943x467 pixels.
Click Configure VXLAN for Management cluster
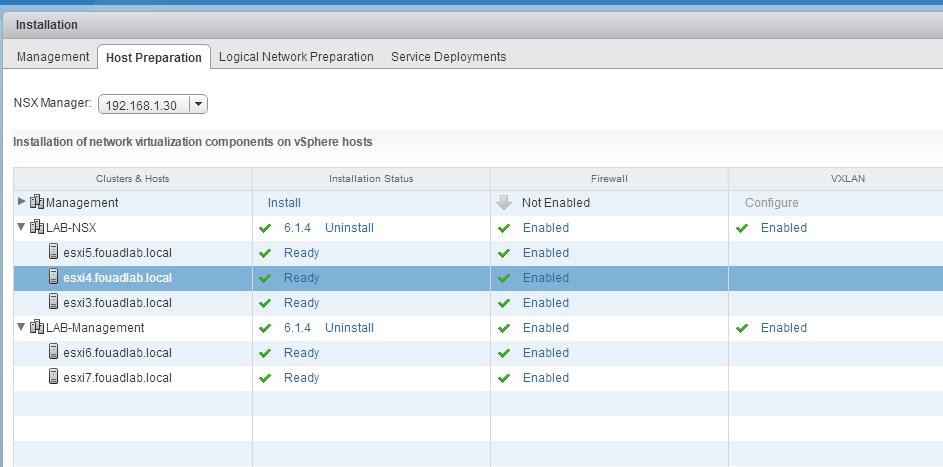771,203
